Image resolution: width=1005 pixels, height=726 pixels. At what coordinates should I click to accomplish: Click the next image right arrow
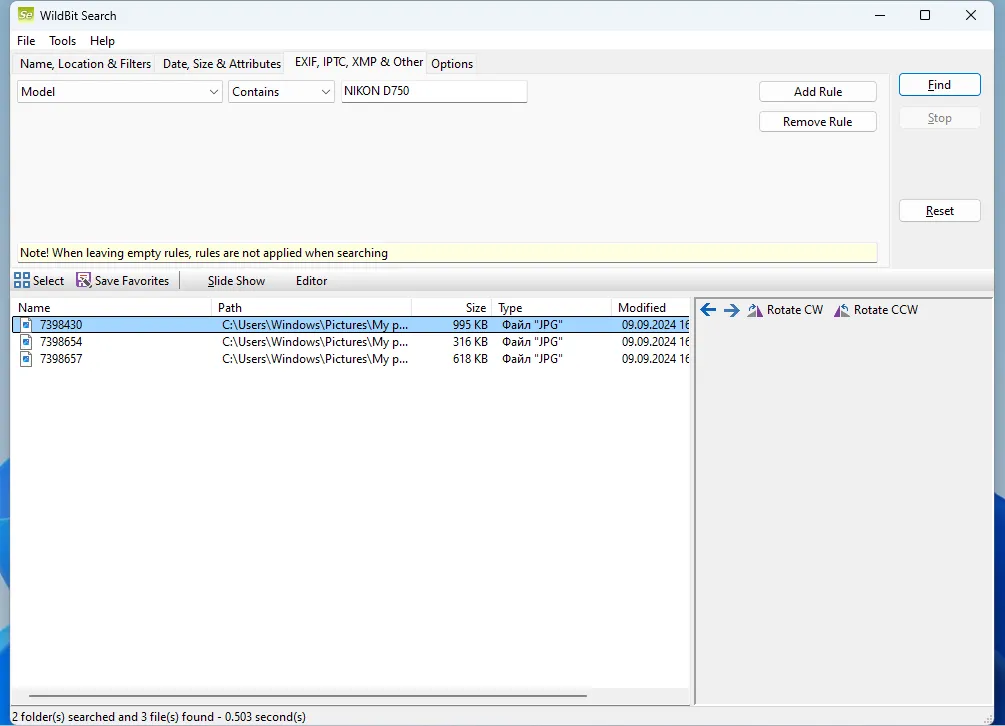pyautogui.click(x=731, y=310)
